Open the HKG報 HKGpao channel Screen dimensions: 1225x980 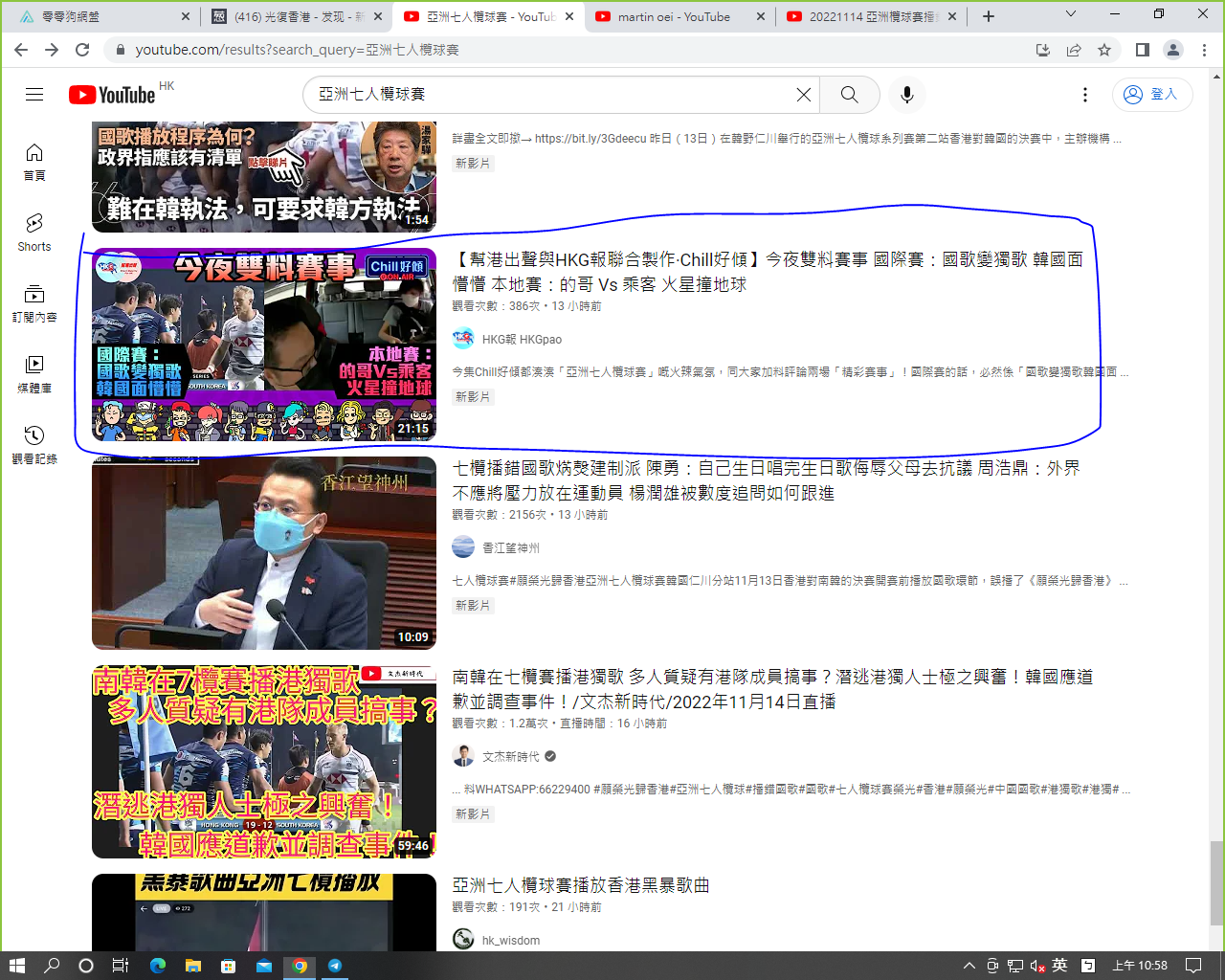(522, 340)
